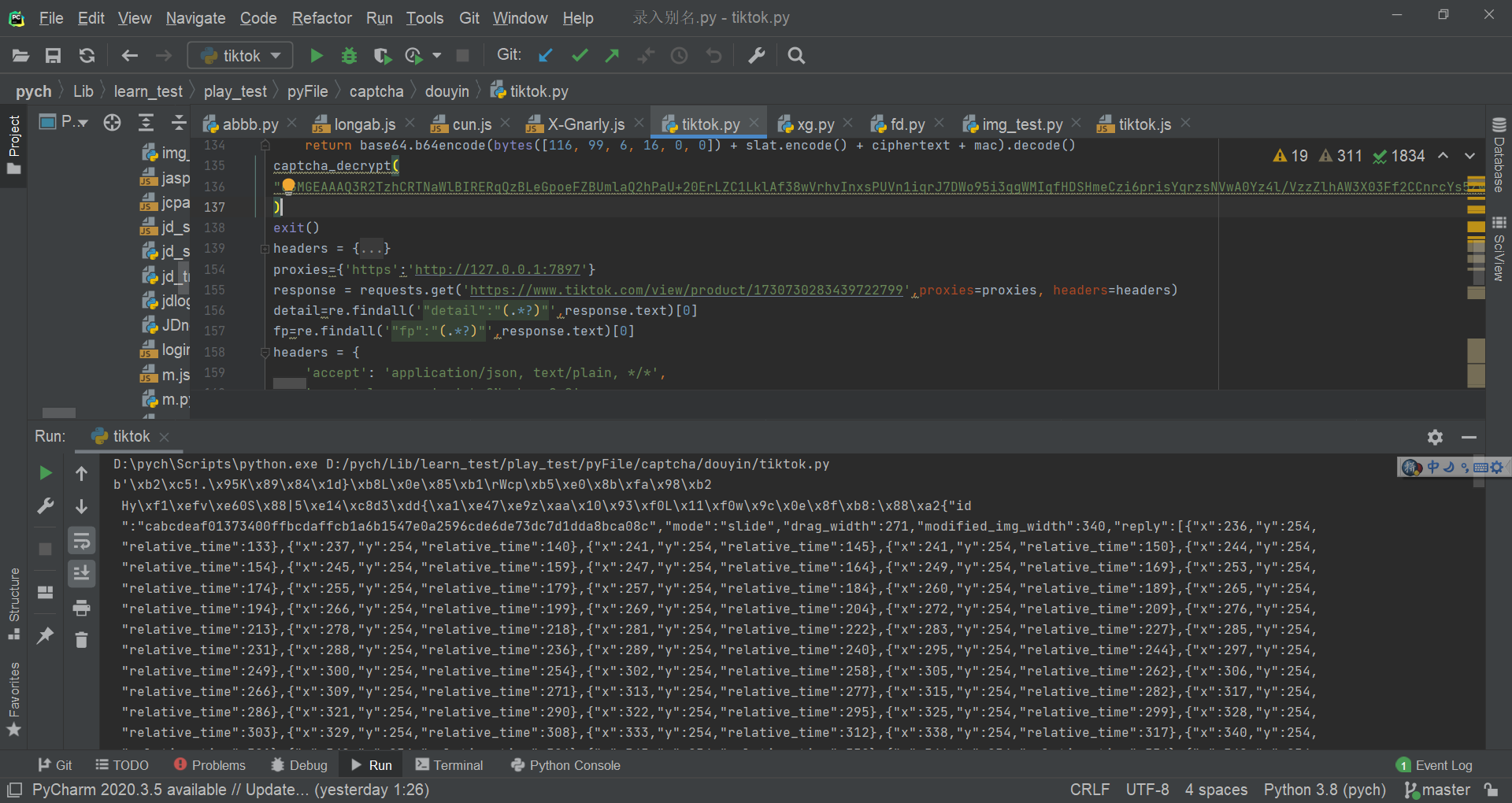Toggle soft-wrap in the Run console
Screen dimensions: 1512x803
[81, 540]
